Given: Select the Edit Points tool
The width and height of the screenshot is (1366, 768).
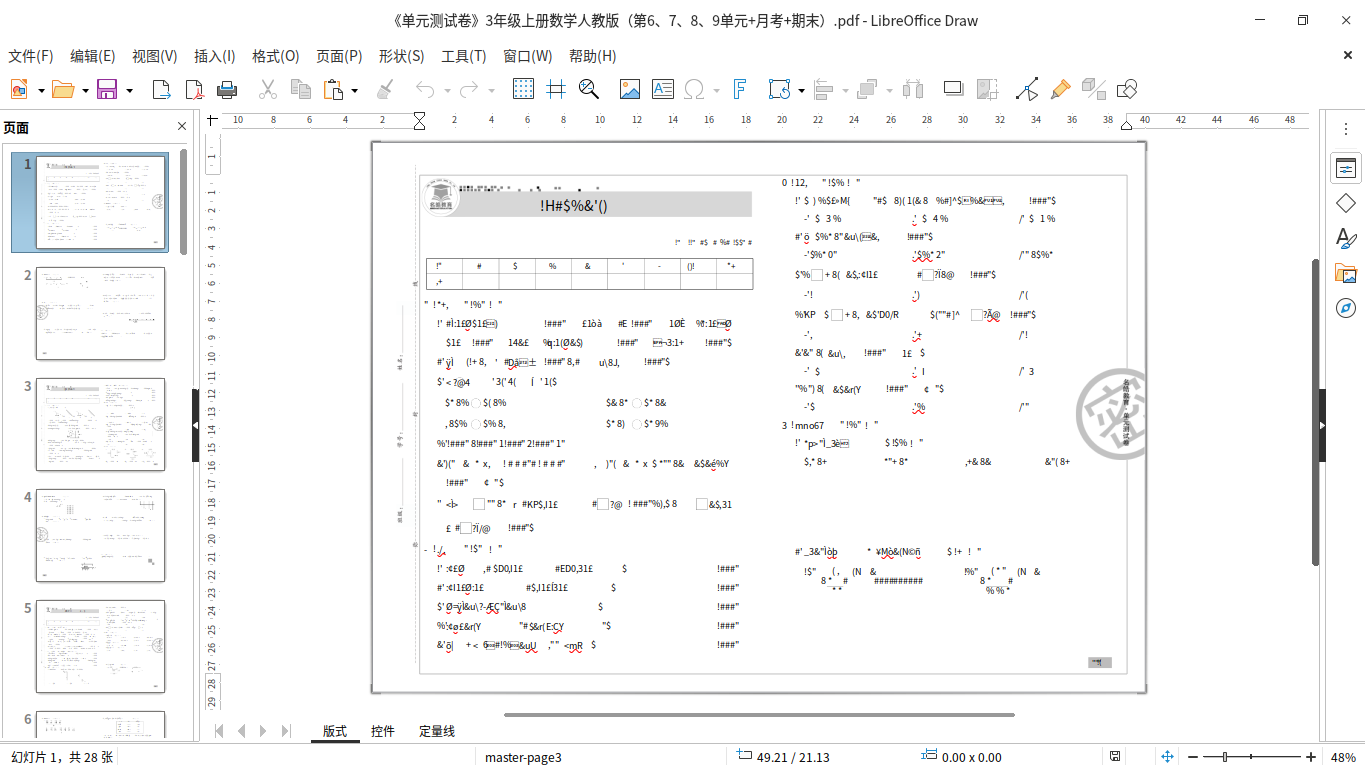Looking at the screenshot, I should tap(1027, 89).
